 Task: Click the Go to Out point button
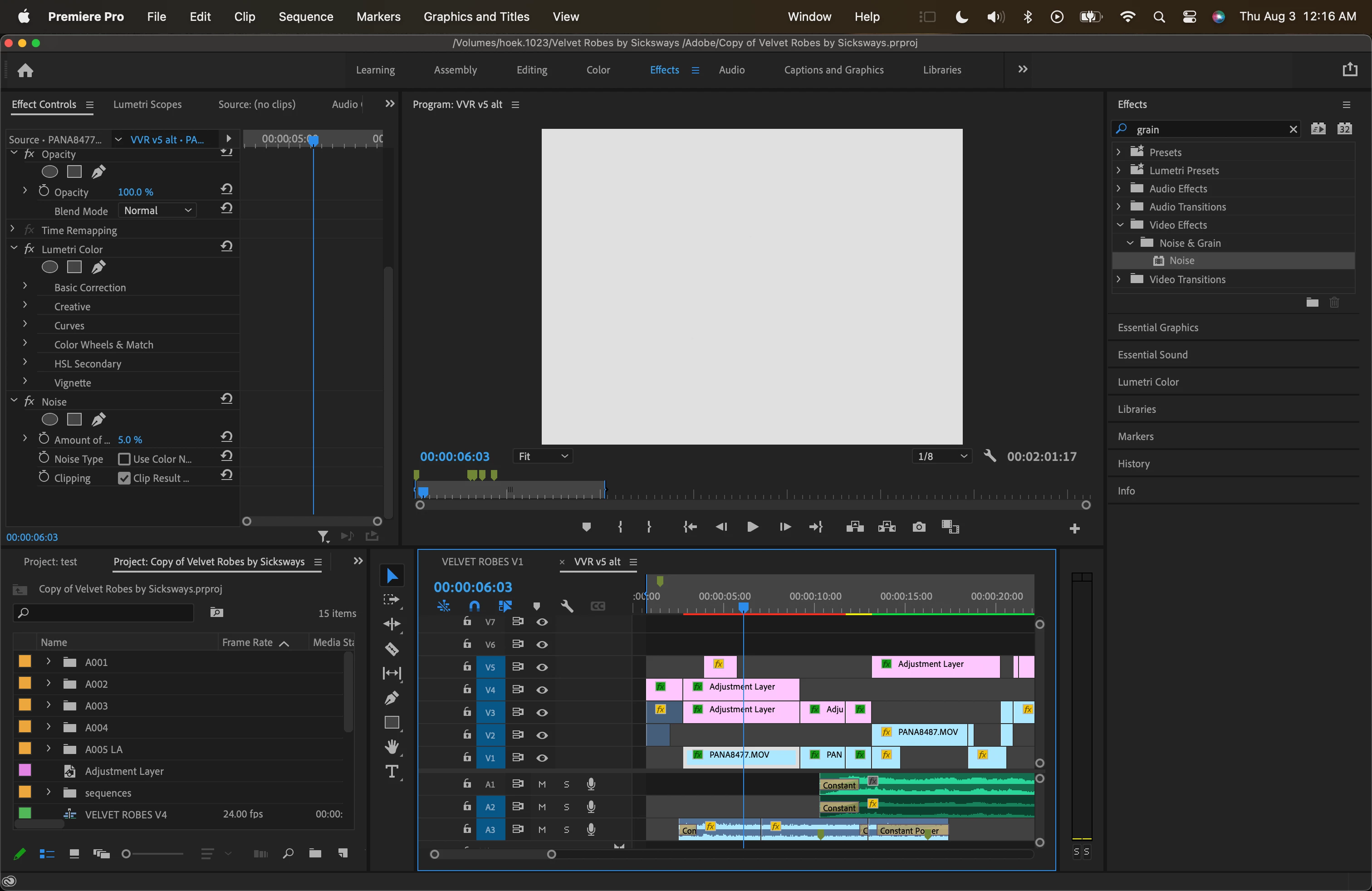tap(816, 527)
